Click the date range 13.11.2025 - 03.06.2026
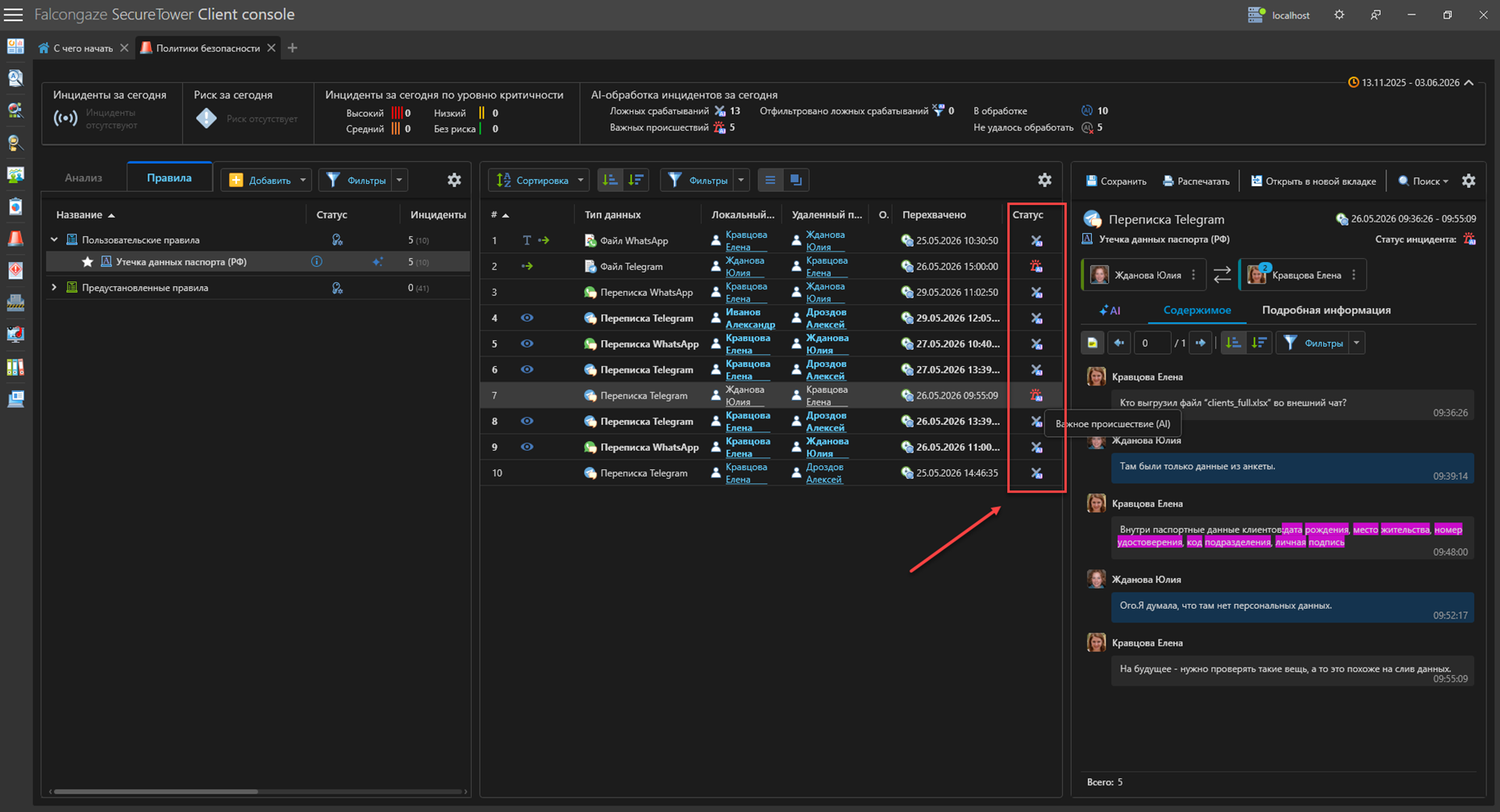Screen dimensions: 1500x812 tap(1410, 82)
